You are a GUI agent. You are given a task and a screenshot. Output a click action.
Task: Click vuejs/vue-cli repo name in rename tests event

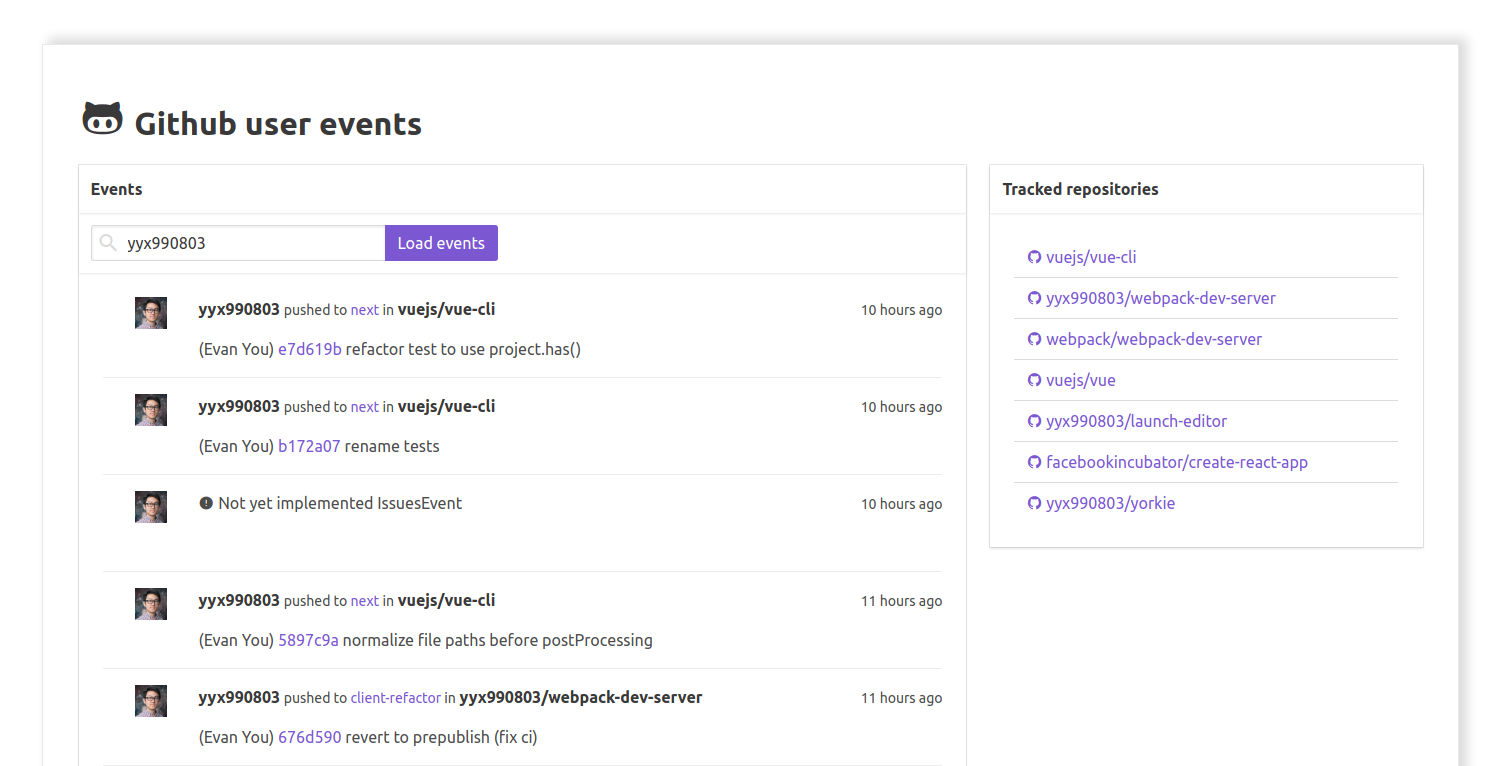pyautogui.click(x=446, y=406)
